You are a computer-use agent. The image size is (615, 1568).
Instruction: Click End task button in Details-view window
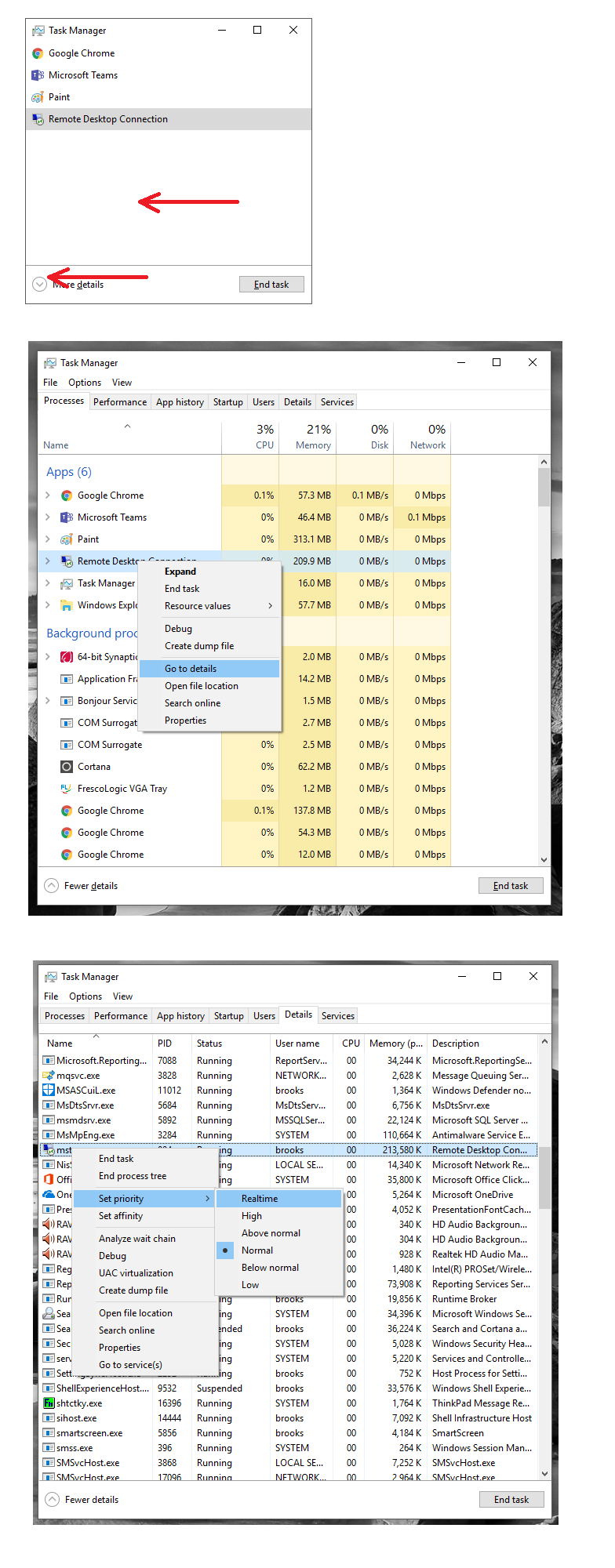coord(511,1500)
